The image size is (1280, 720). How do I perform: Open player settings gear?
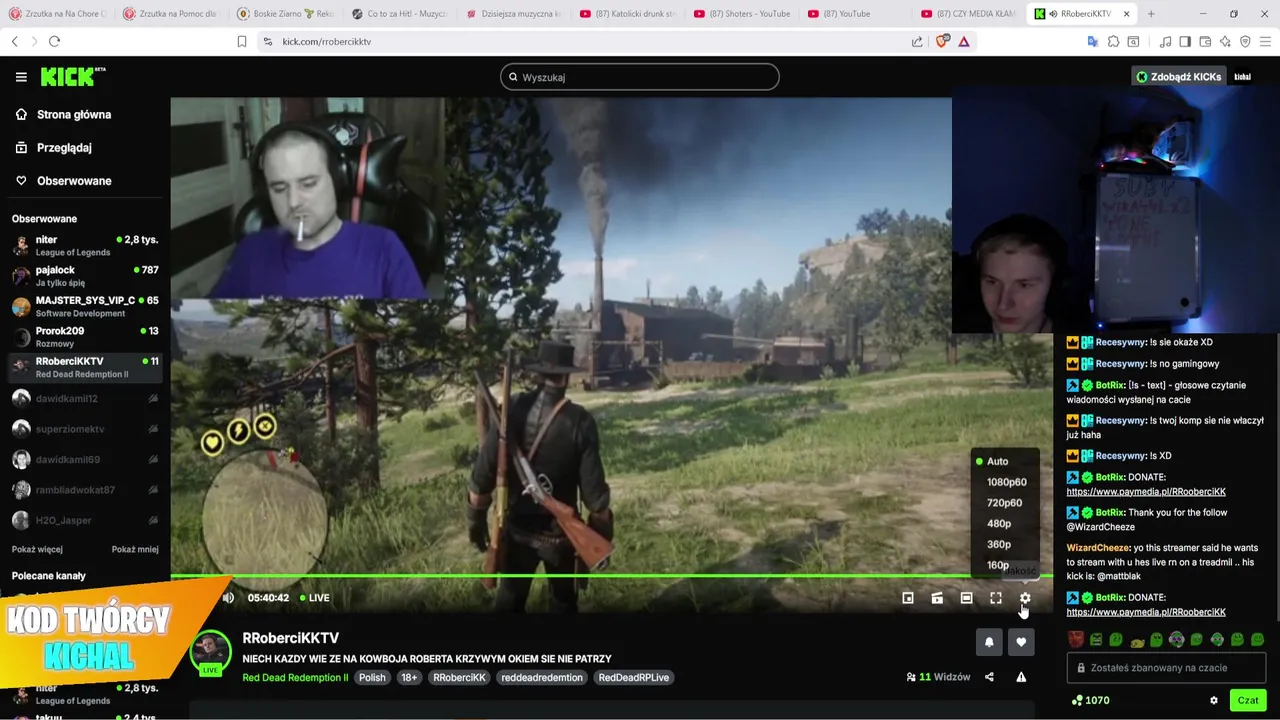point(1025,598)
